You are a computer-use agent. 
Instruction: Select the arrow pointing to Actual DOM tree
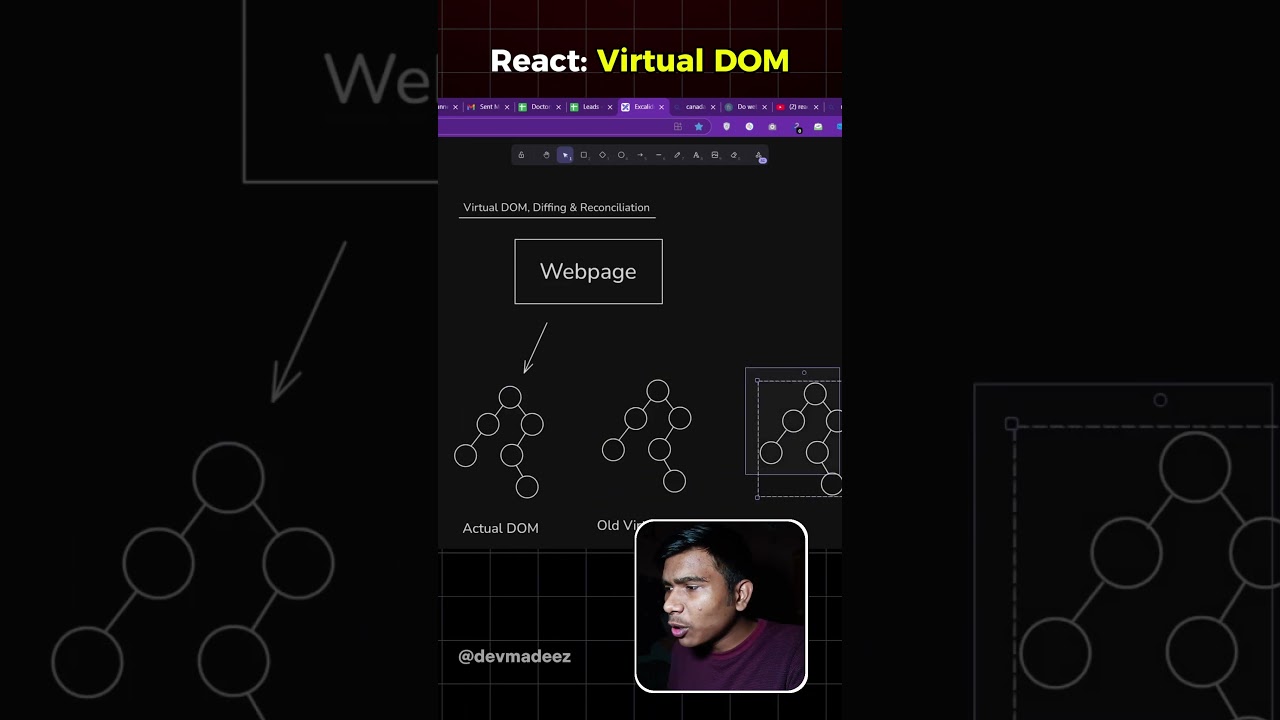[536, 347]
